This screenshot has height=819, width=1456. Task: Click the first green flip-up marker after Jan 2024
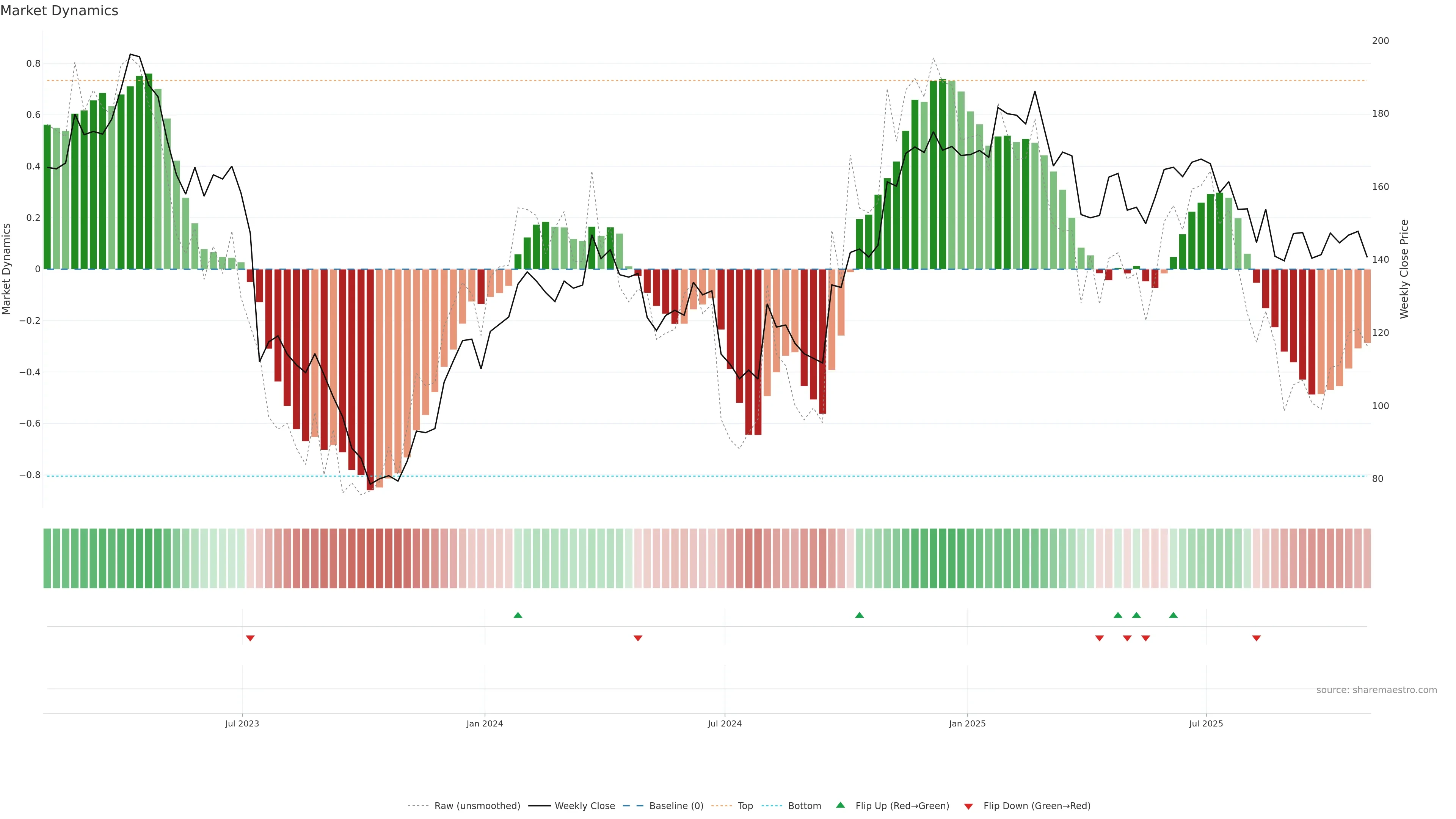[518, 615]
